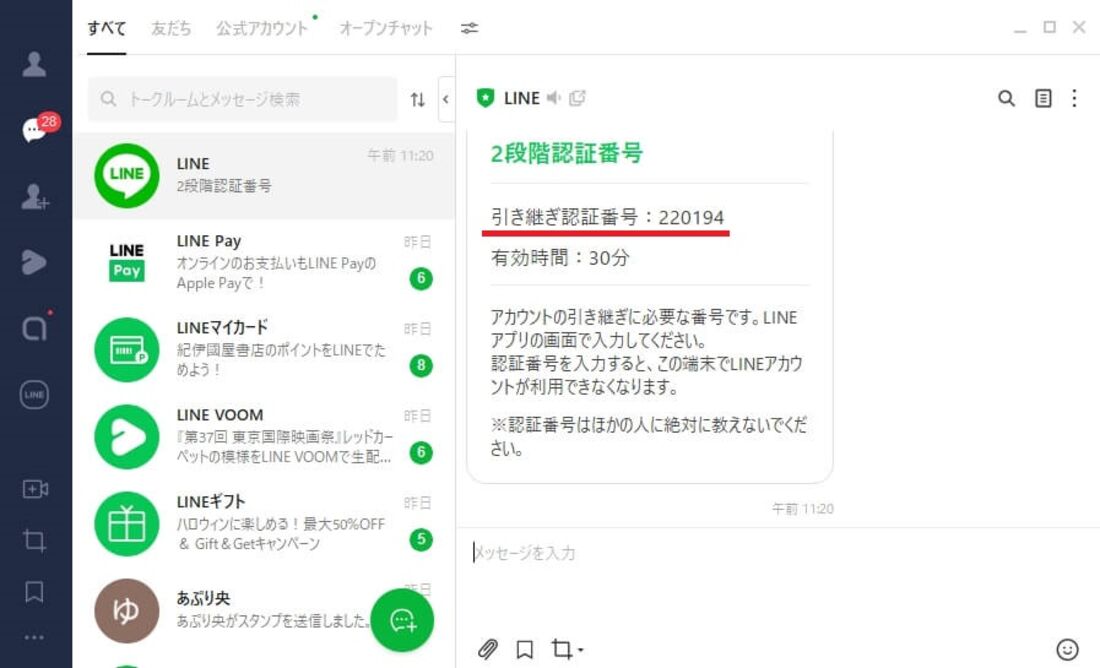Collapse the chat list panel

(x=445, y=99)
